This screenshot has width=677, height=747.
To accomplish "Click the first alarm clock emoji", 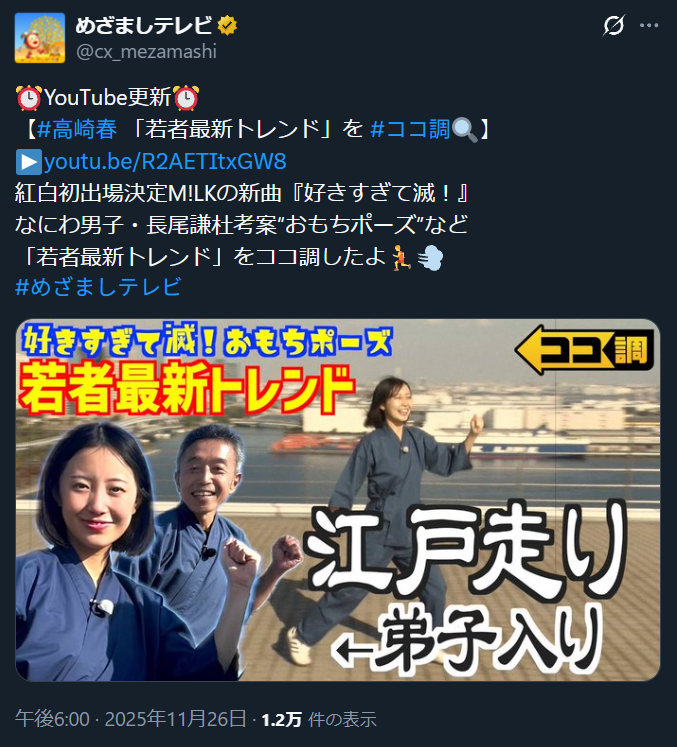I will point(29,98).
